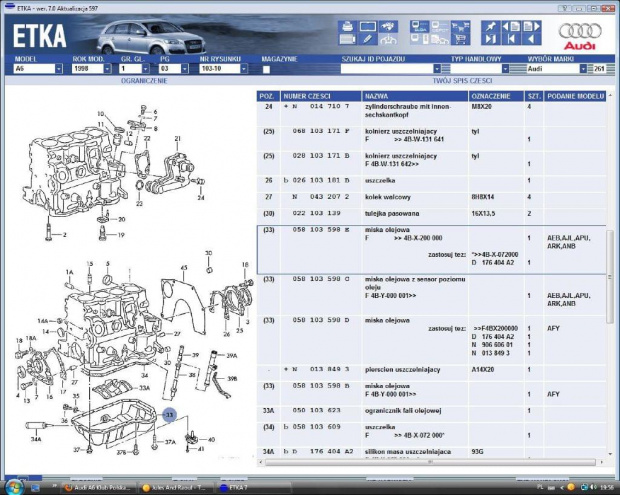Select the 'pierscien uszczelniajacy' row
Screen dimensions: 620x495
pyautogui.click(x=431, y=370)
